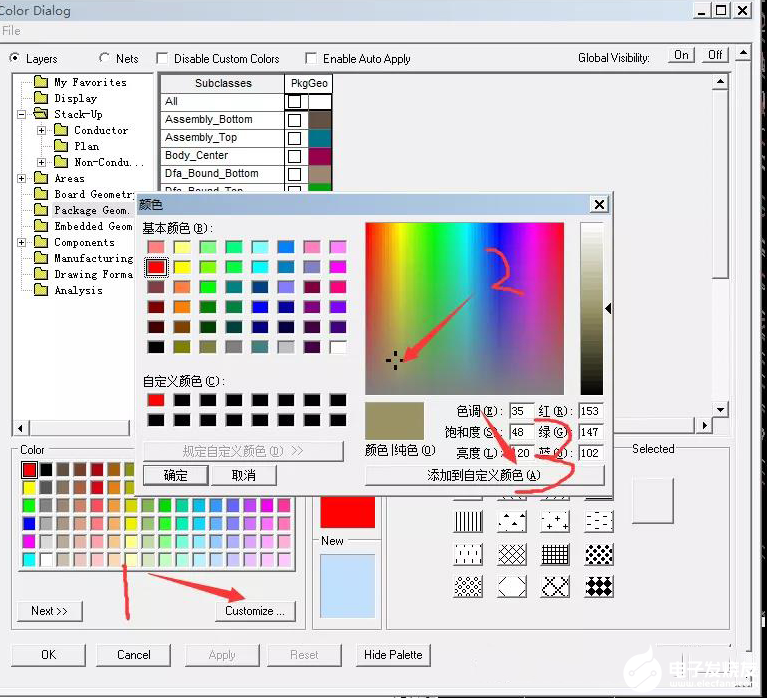
Task: Collapse the Stack-Up tree node
Action: click(22, 114)
